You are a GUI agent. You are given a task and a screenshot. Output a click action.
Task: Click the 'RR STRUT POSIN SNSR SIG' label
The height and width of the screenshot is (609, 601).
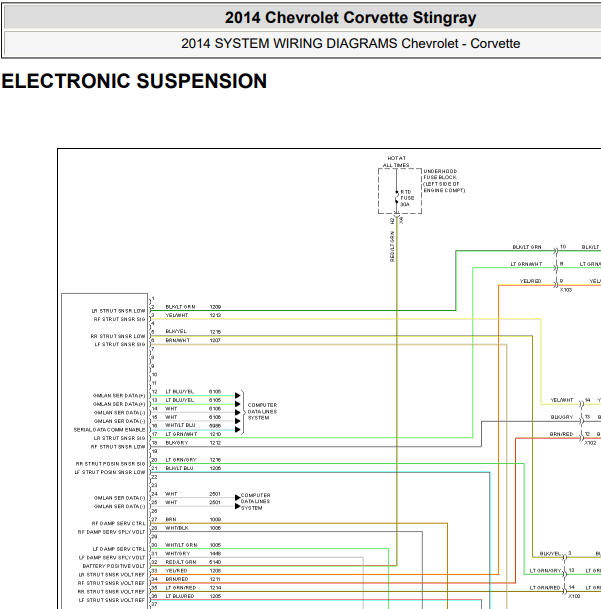tap(111, 464)
